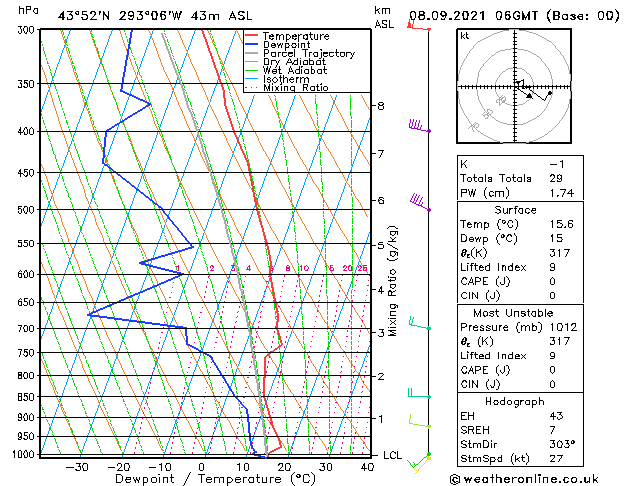
Task: Click the 'Dewpoint / Temperature (°C)' axis title
Action: click(x=215, y=479)
